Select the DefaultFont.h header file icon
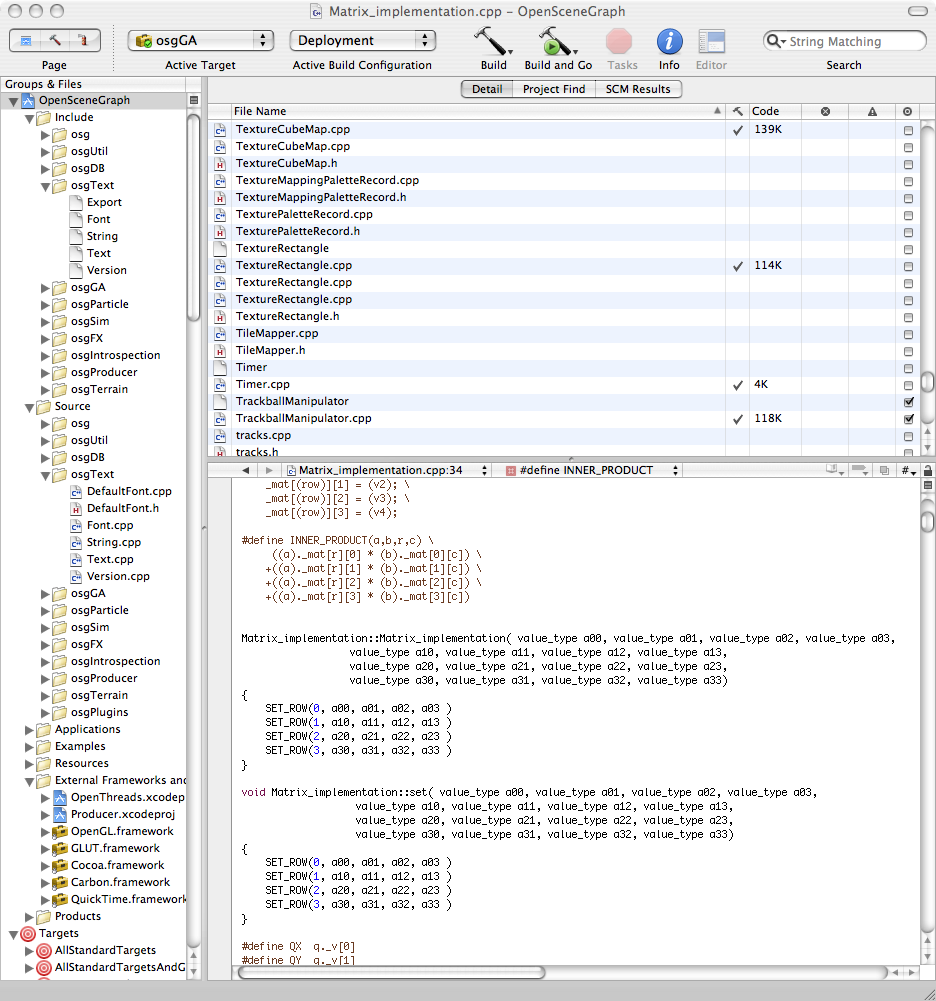This screenshot has height=1001, width=936. (77, 508)
